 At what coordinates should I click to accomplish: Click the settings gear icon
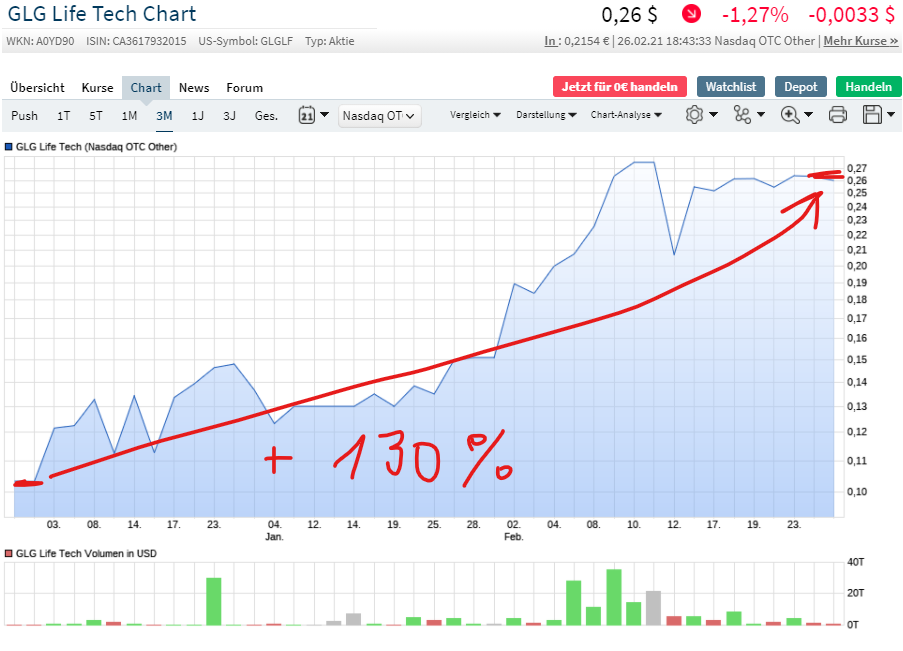pos(695,115)
